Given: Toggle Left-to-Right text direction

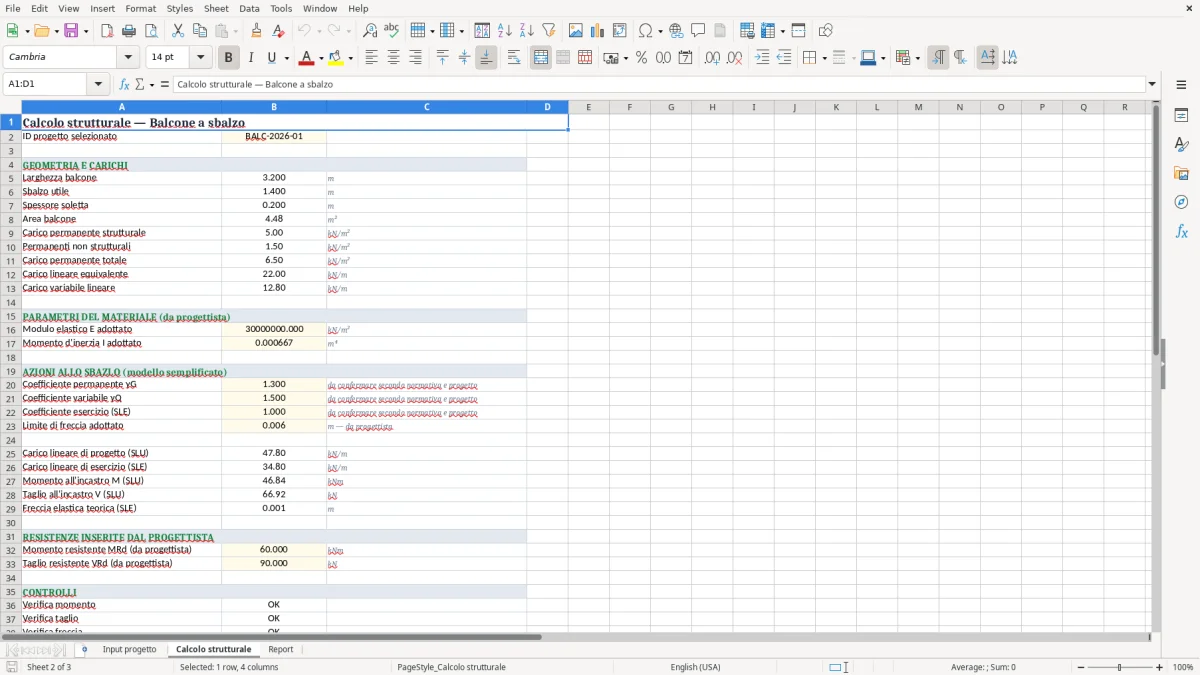Looking at the screenshot, I should coord(938,58).
